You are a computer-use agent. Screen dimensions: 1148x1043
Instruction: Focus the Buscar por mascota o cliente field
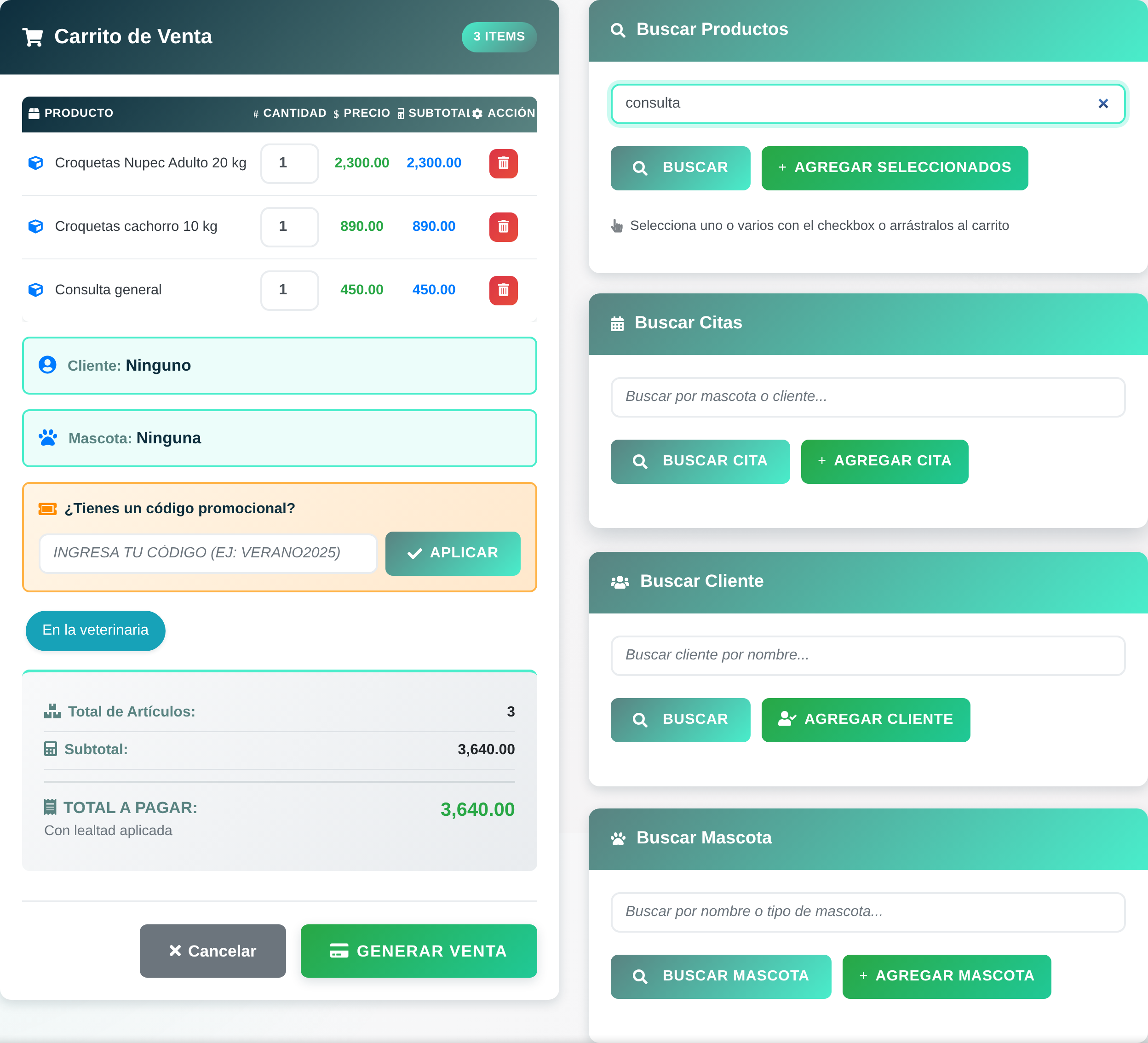(x=867, y=397)
